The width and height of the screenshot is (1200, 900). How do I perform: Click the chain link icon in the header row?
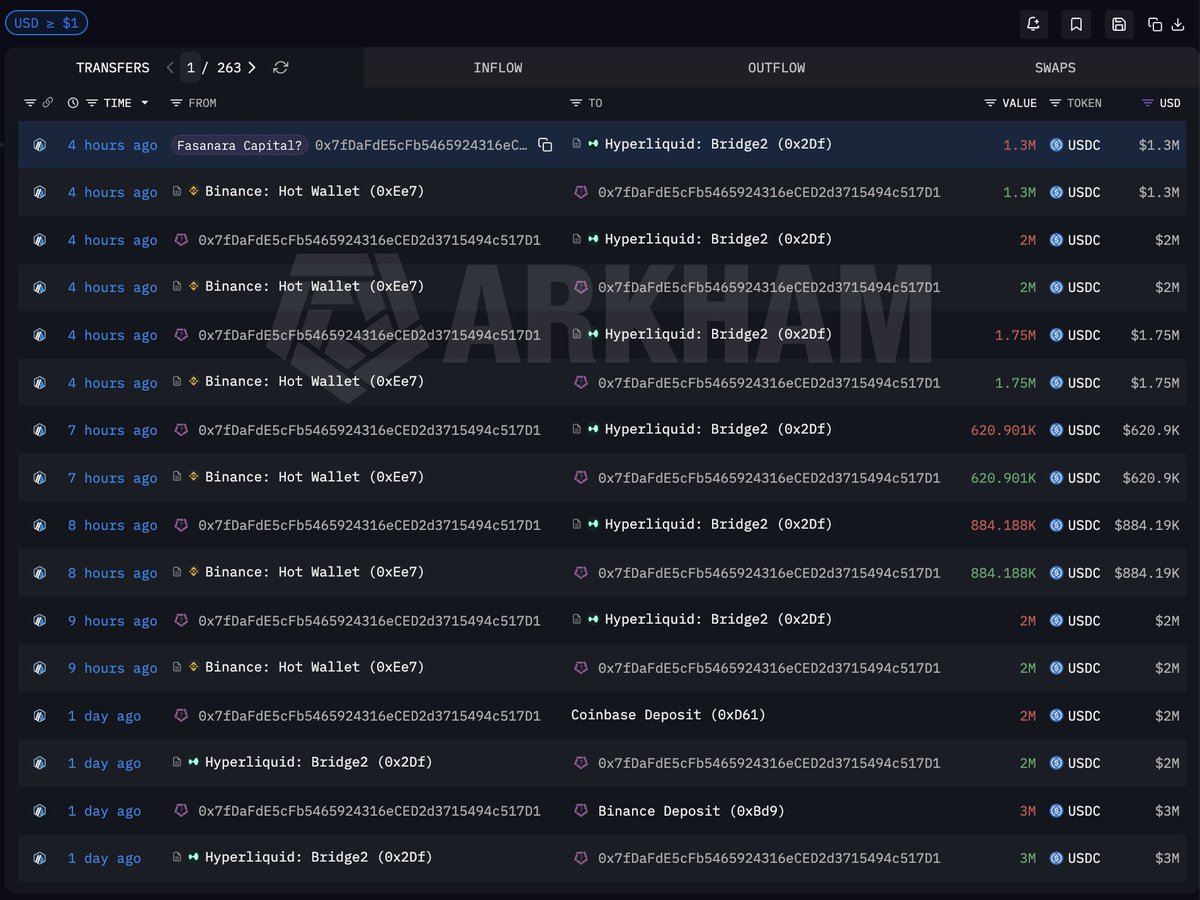[x=47, y=103]
